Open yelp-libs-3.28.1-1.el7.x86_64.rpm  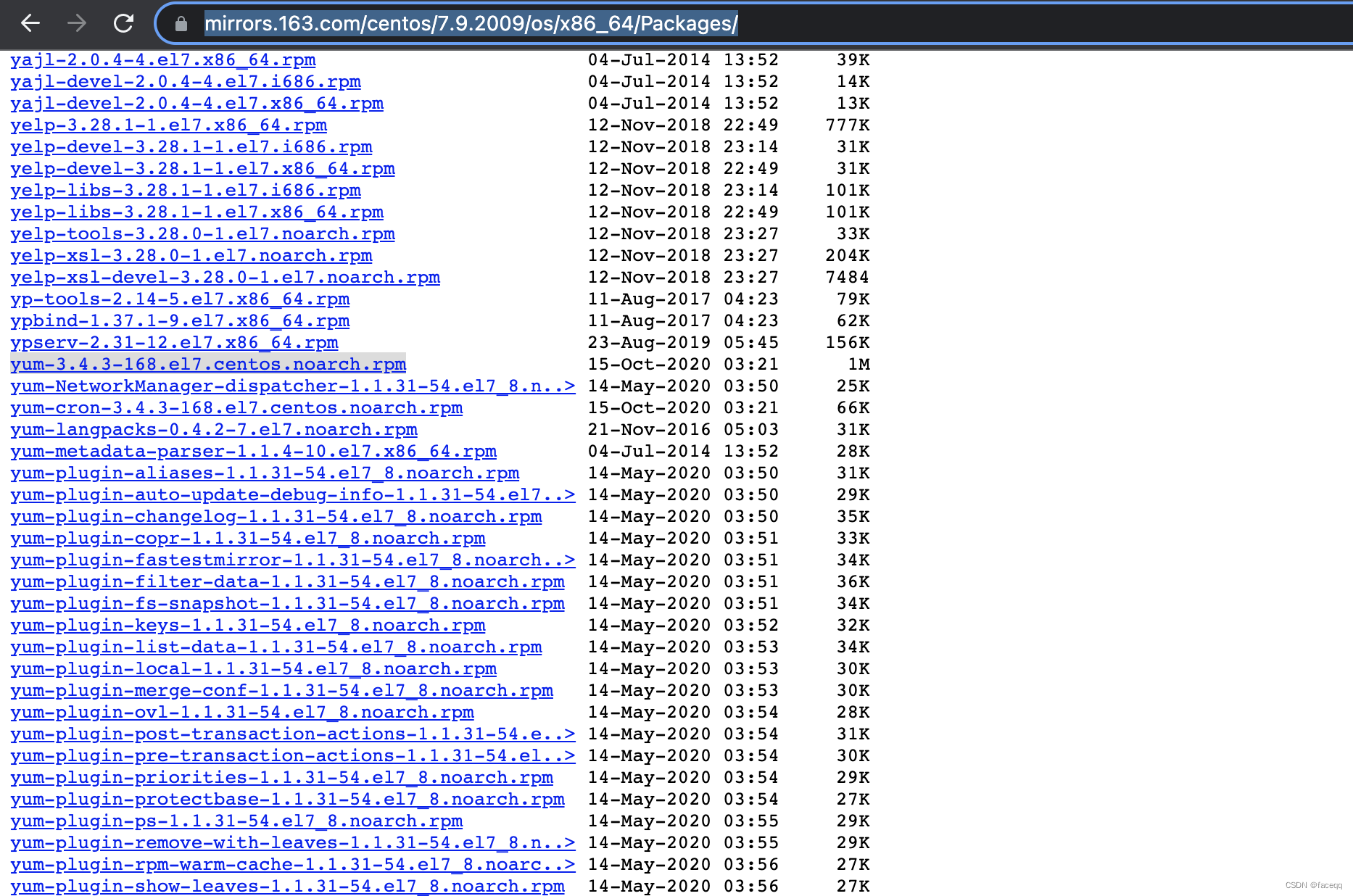click(197, 212)
